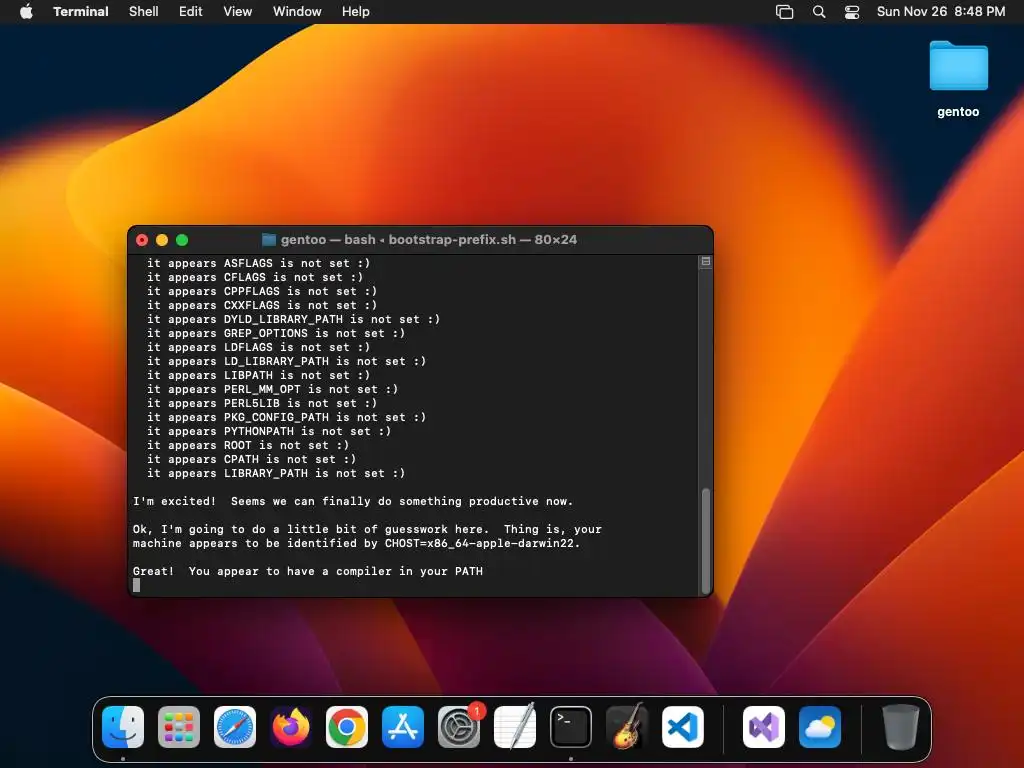Click the split pane icon in Terminal
Viewport: 1024px width, 768px height.
pos(706,261)
